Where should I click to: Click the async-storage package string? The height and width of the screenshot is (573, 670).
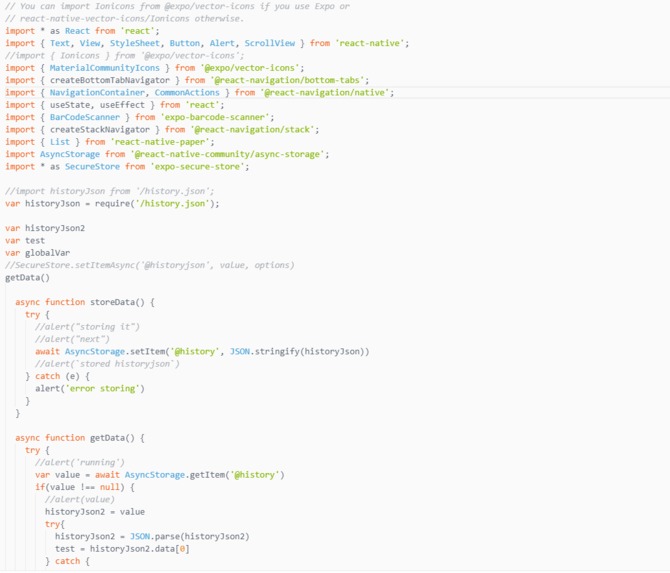click(227, 154)
